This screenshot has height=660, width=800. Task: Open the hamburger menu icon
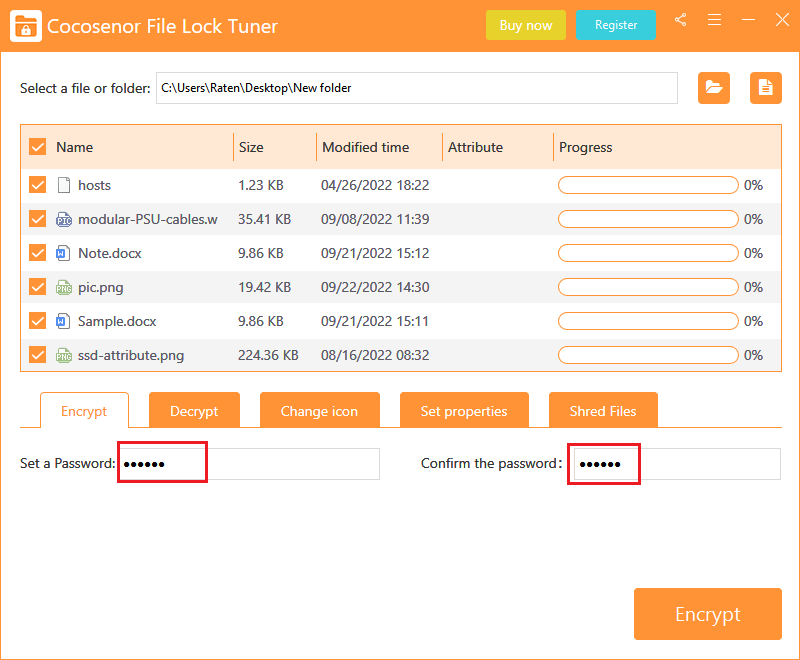click(x=714, y=20)
